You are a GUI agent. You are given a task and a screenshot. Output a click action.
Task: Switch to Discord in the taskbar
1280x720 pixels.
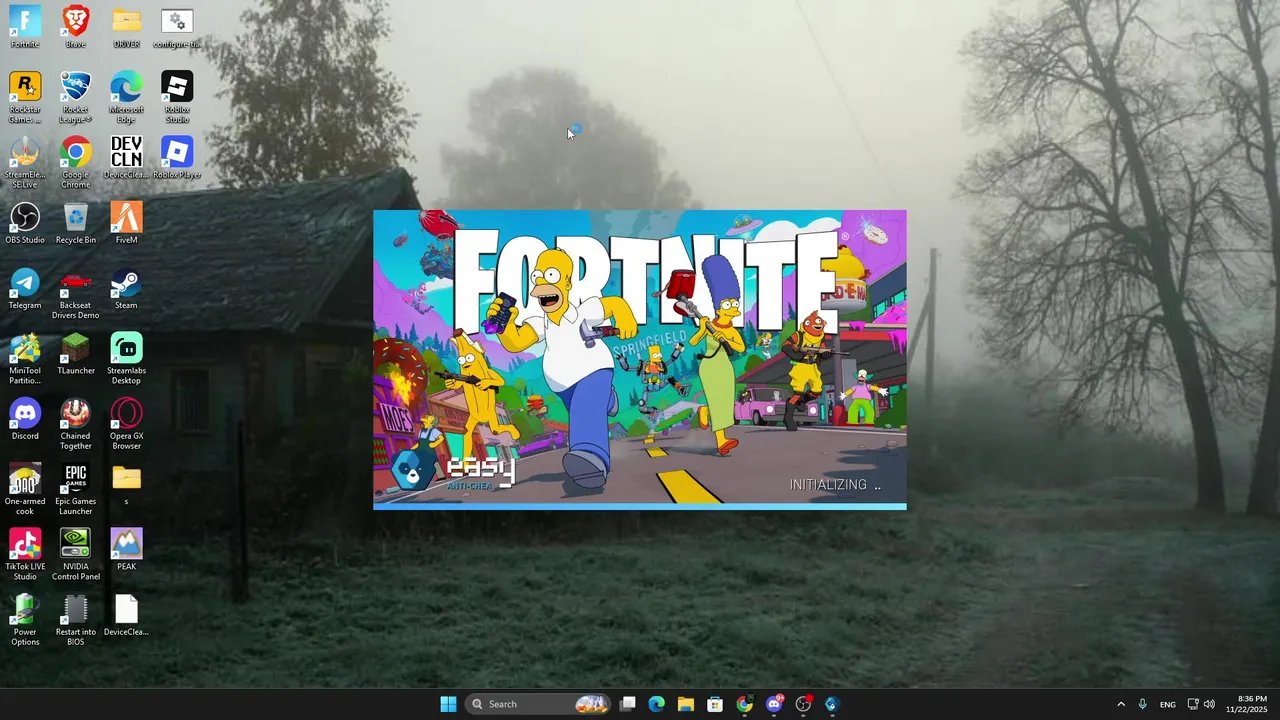coord(774,704)
